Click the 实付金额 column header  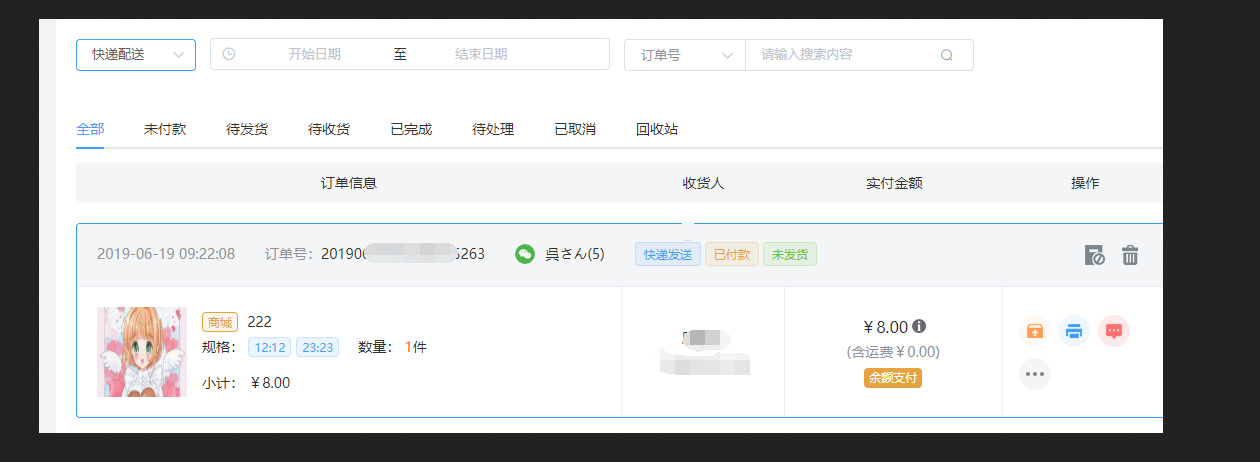pos(894,183)
